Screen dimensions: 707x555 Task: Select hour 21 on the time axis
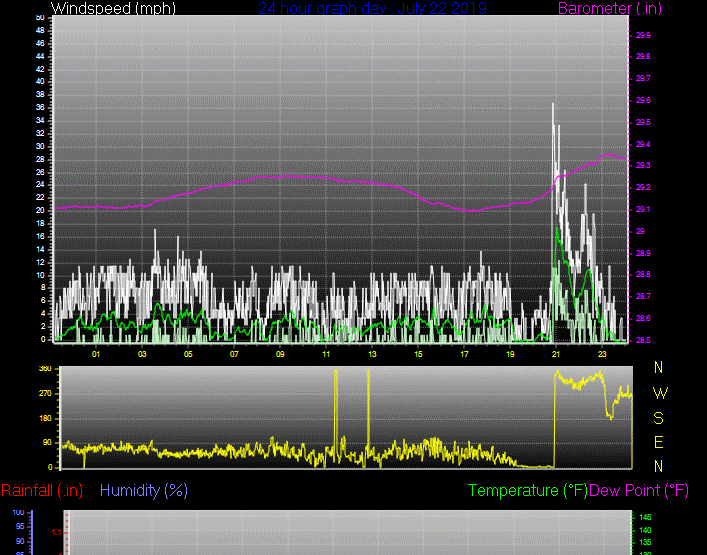point(556,354)
